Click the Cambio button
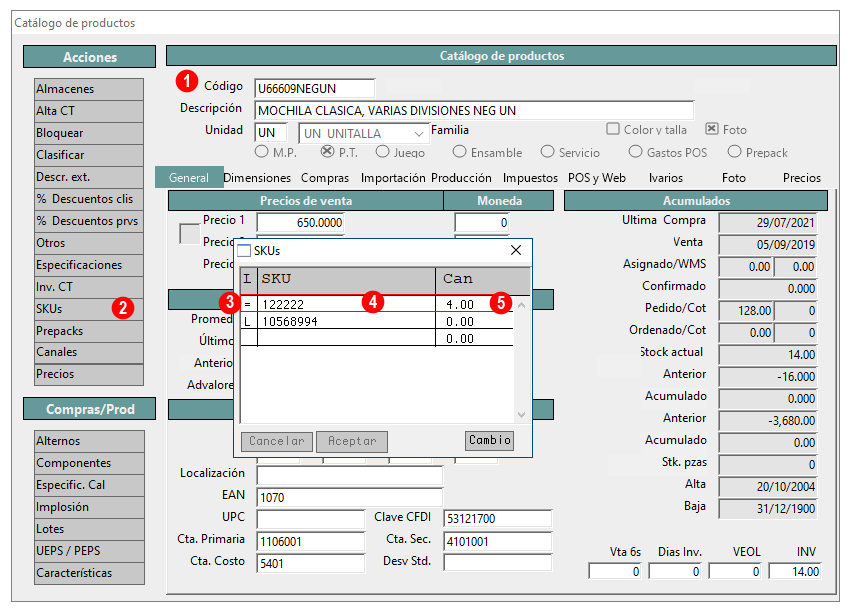Screen dimensions: 848x611 (x=489, y=440)
